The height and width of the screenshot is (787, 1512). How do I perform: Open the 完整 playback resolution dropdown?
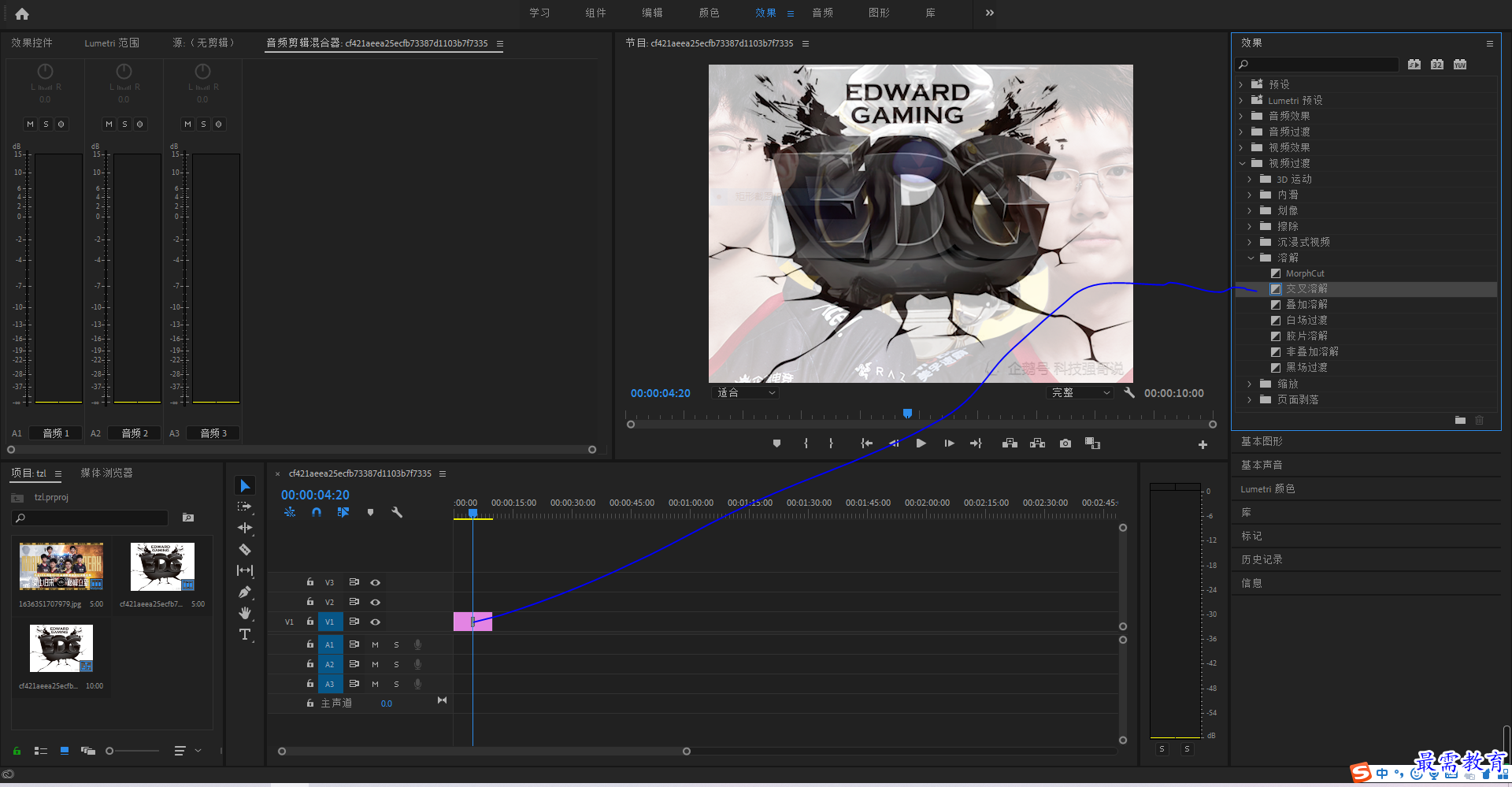click(1080, 392)
